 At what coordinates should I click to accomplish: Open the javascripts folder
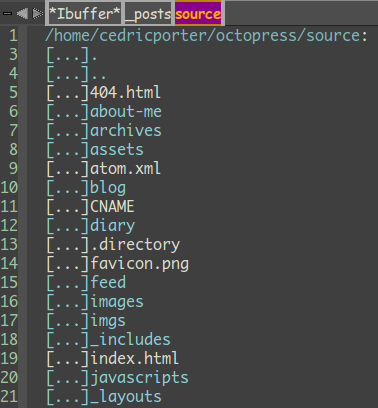pos(140,378)
